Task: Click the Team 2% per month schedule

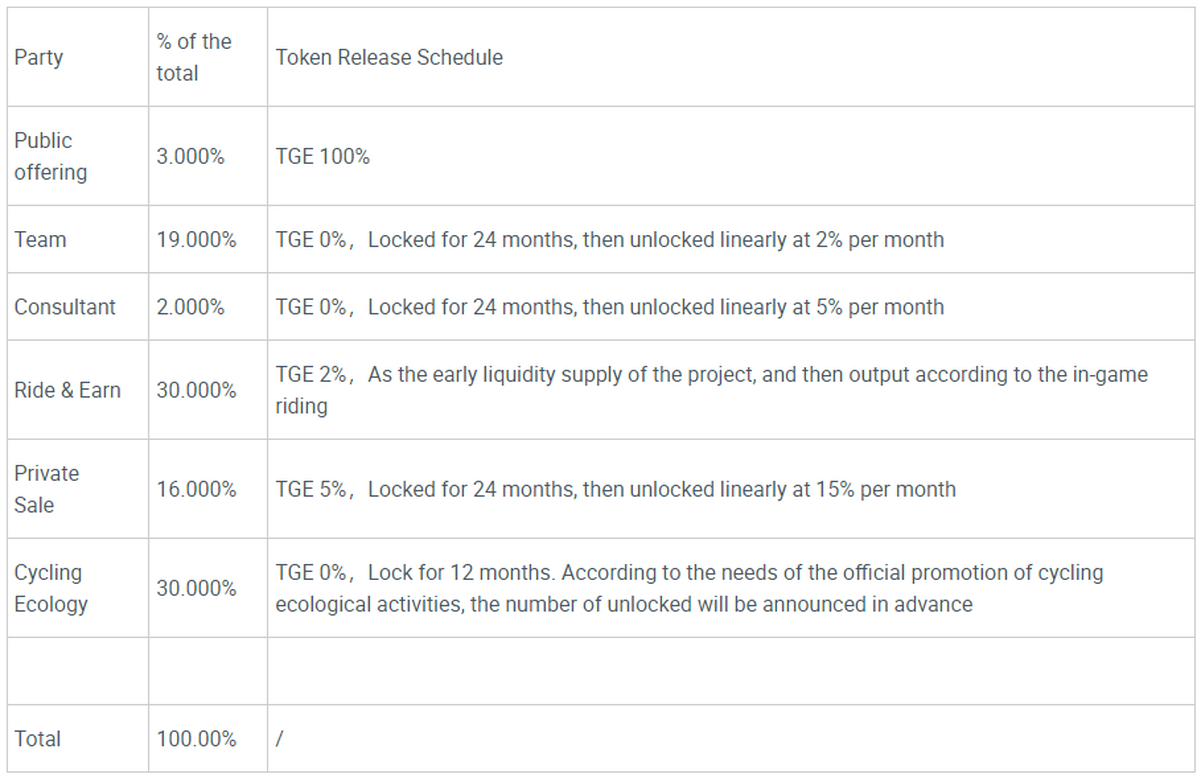Action: (x=609, y=240)
